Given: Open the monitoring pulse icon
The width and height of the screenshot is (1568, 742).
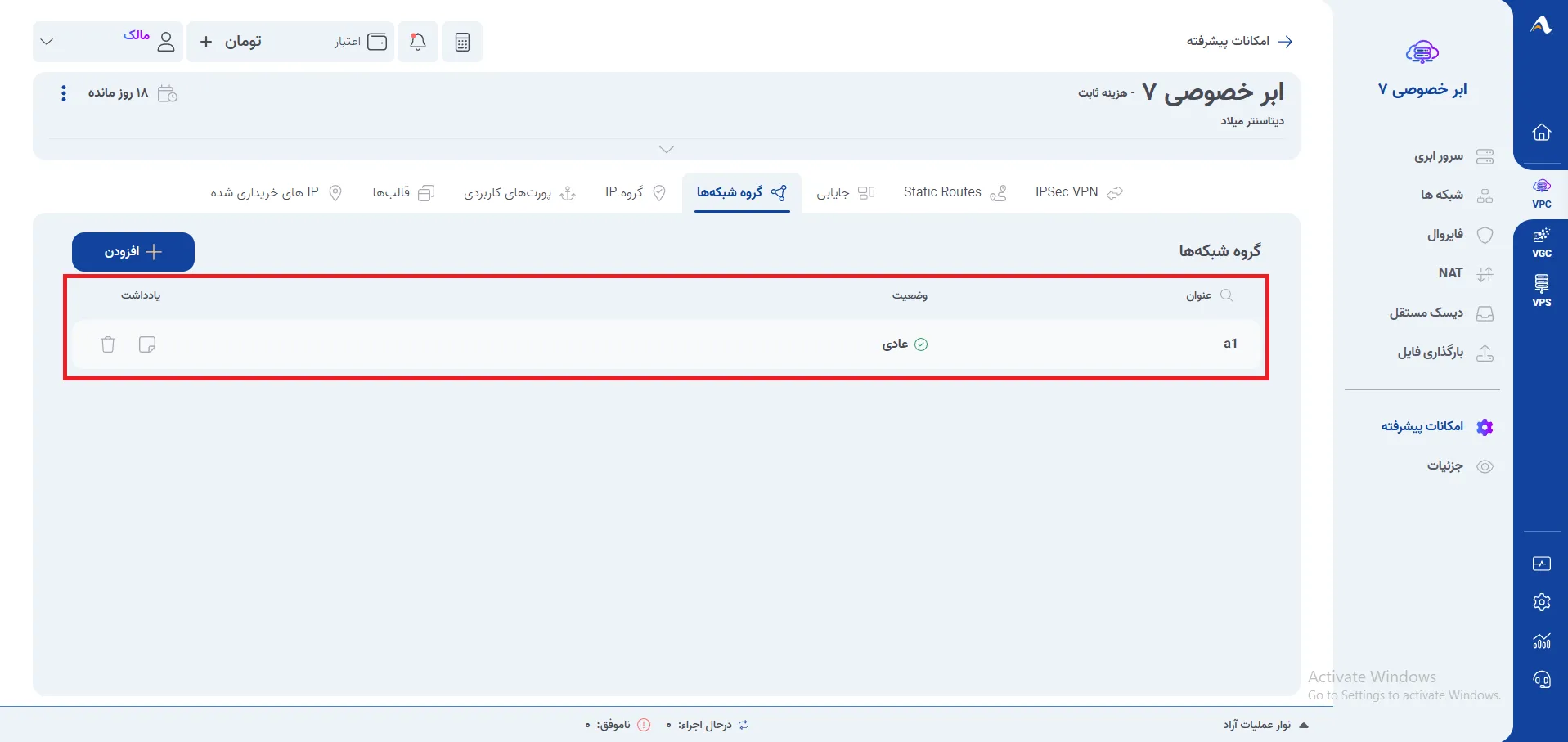Looking at the screenshot, I should click(1542, 564).
